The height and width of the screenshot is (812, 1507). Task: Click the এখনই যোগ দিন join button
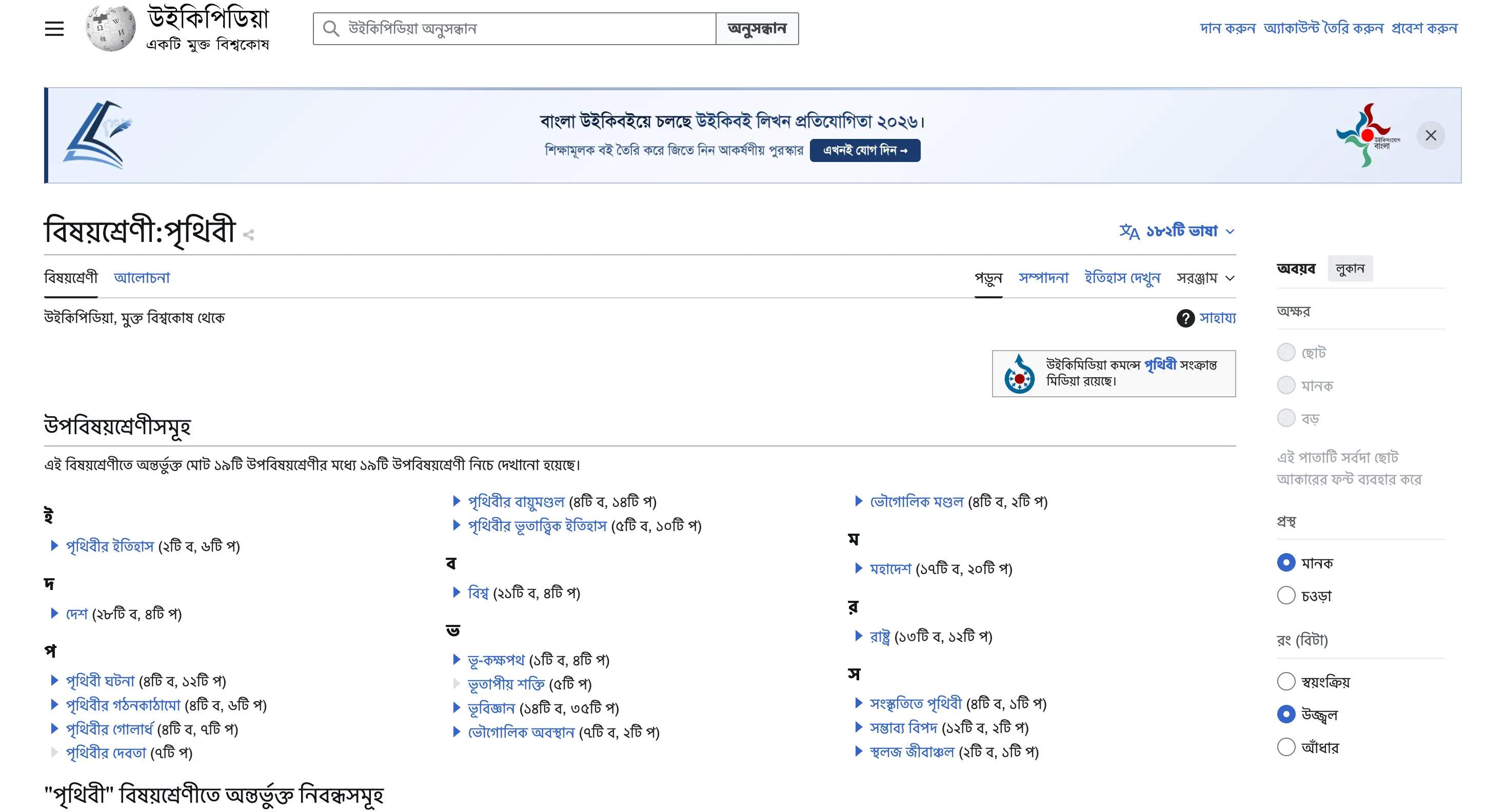pos(865,150)
